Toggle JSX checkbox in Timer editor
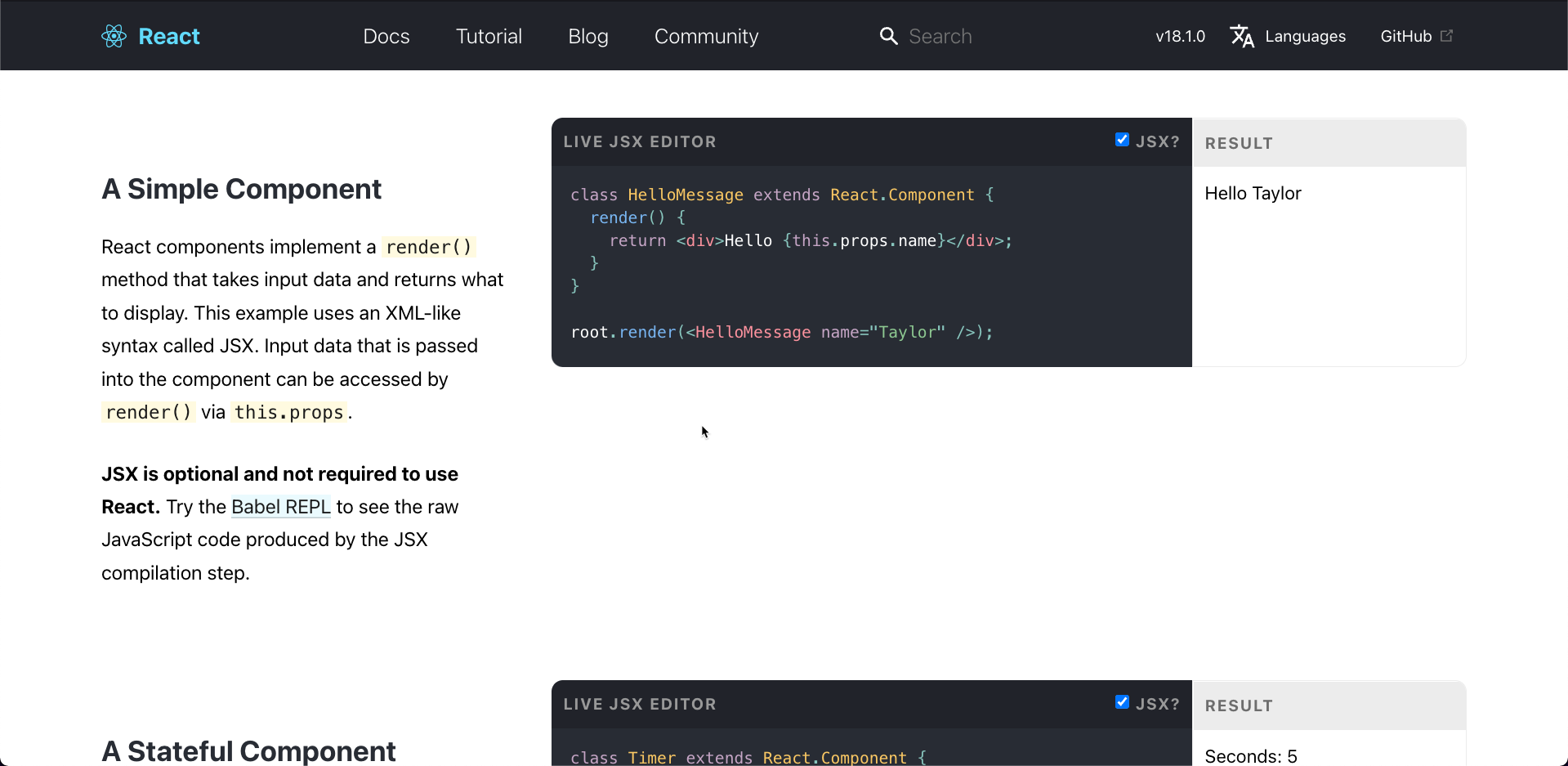1568x766 pixels. (x=1122, y=702)
